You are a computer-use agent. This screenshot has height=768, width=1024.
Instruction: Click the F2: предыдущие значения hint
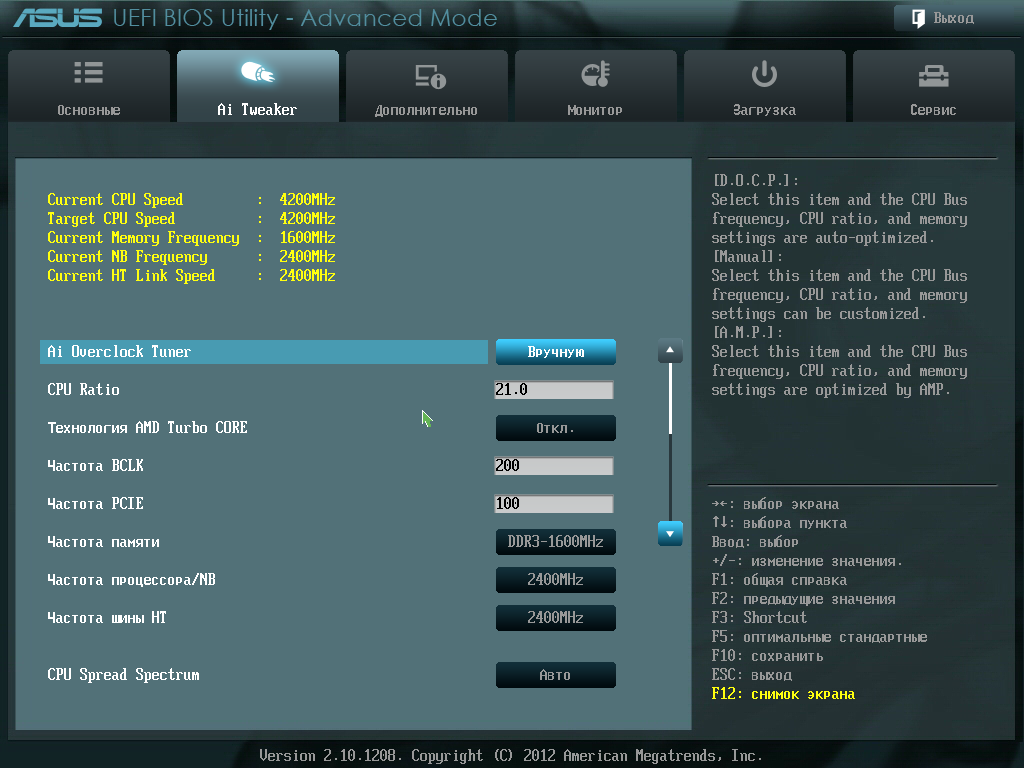(x=803, y=599)
